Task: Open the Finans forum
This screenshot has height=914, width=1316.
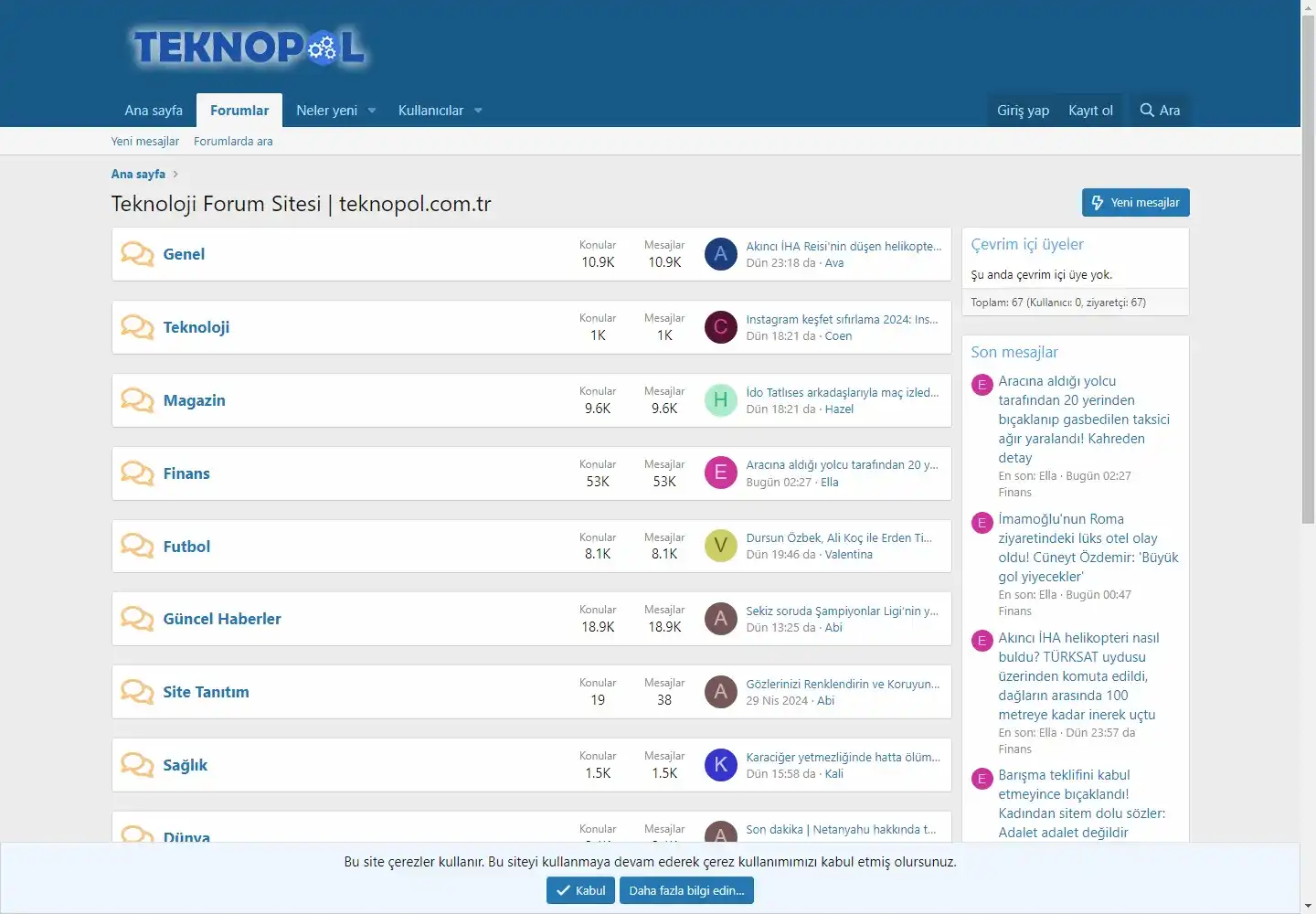Action: pyautogui.click(x=186, y=473)
